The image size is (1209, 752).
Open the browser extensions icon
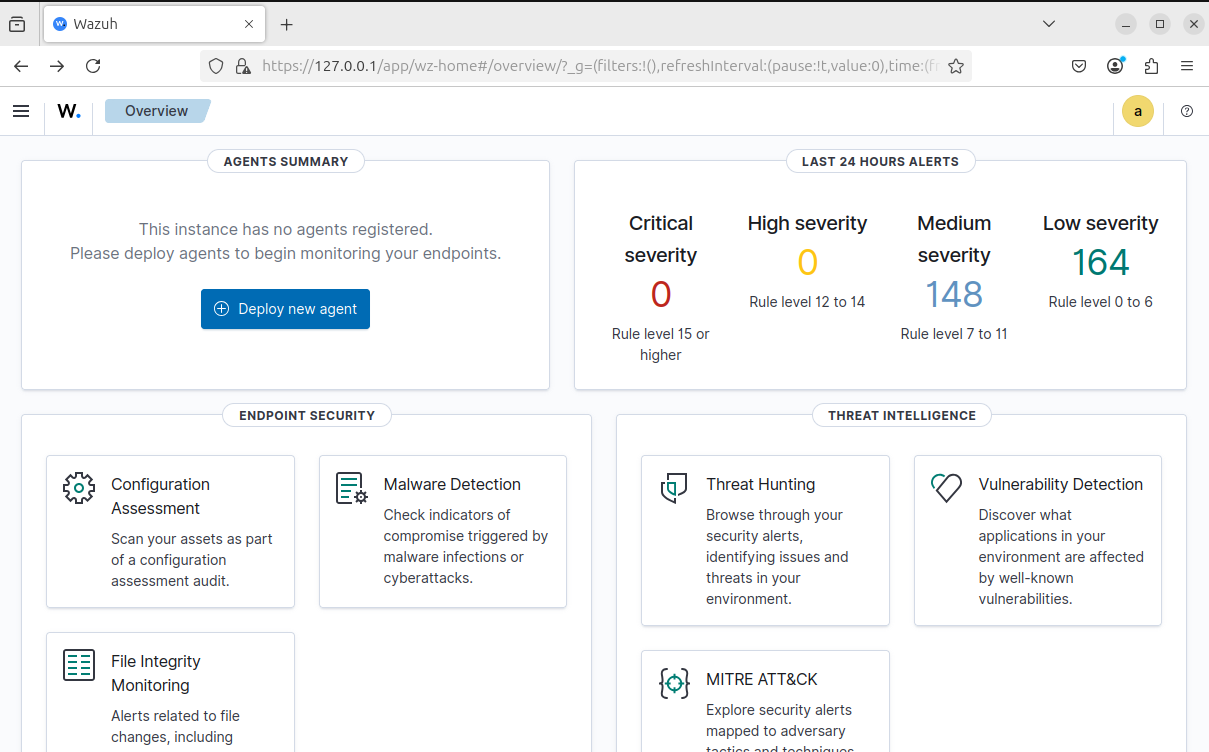1151,66
